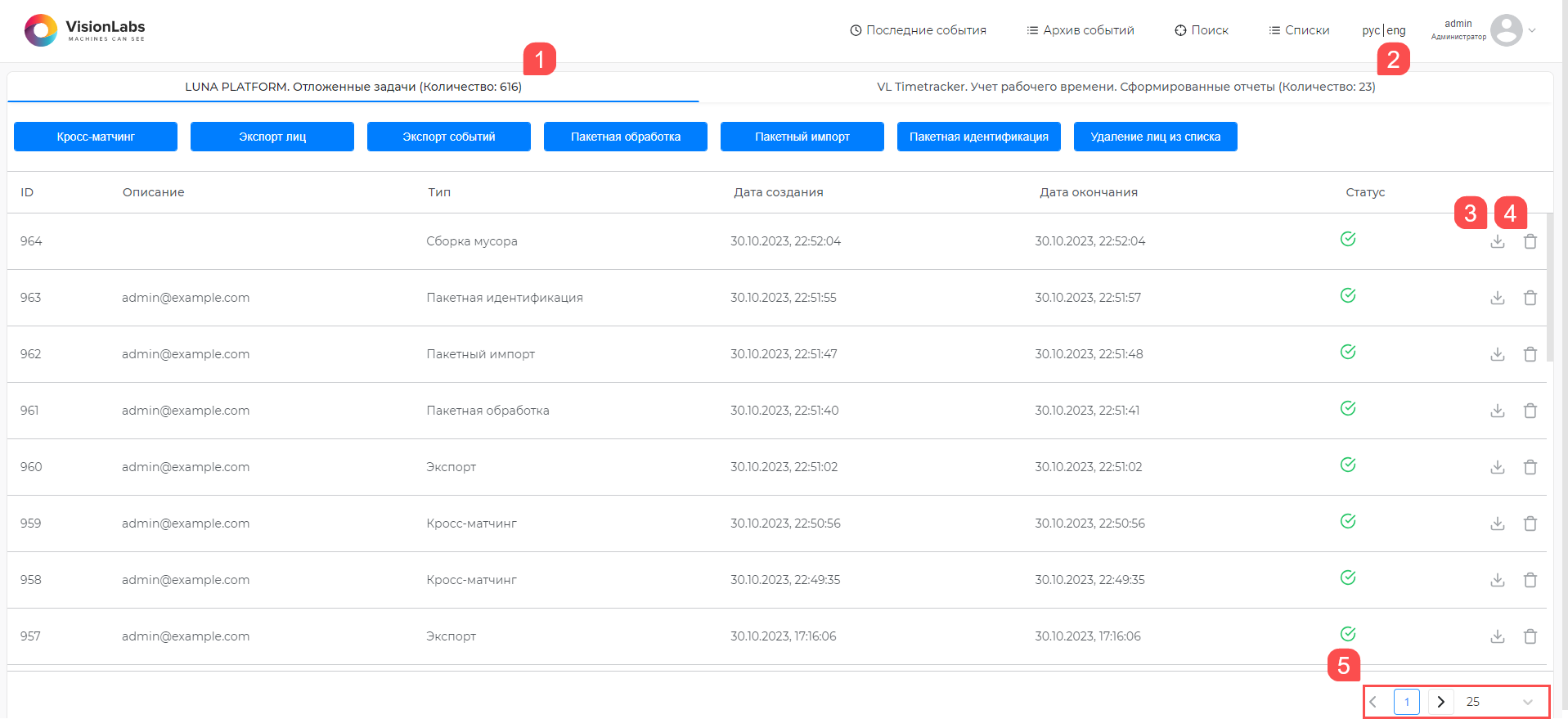Go to next page of tasks
Screen dimensions: 1568x719
tap(1441, 702)
